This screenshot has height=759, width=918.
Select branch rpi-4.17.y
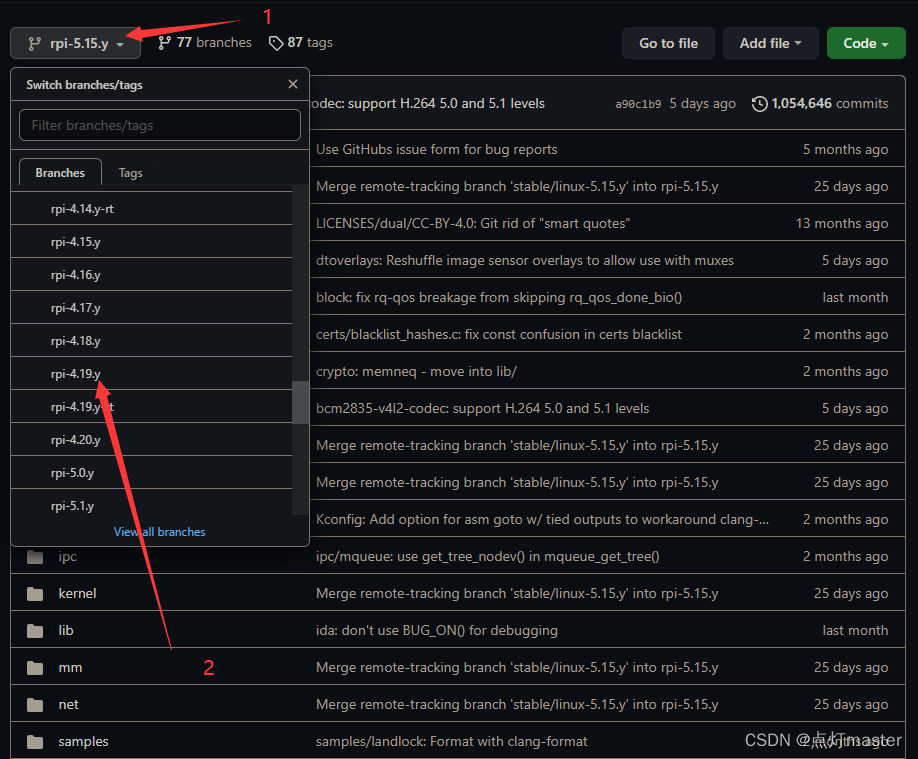coord(151,307)
